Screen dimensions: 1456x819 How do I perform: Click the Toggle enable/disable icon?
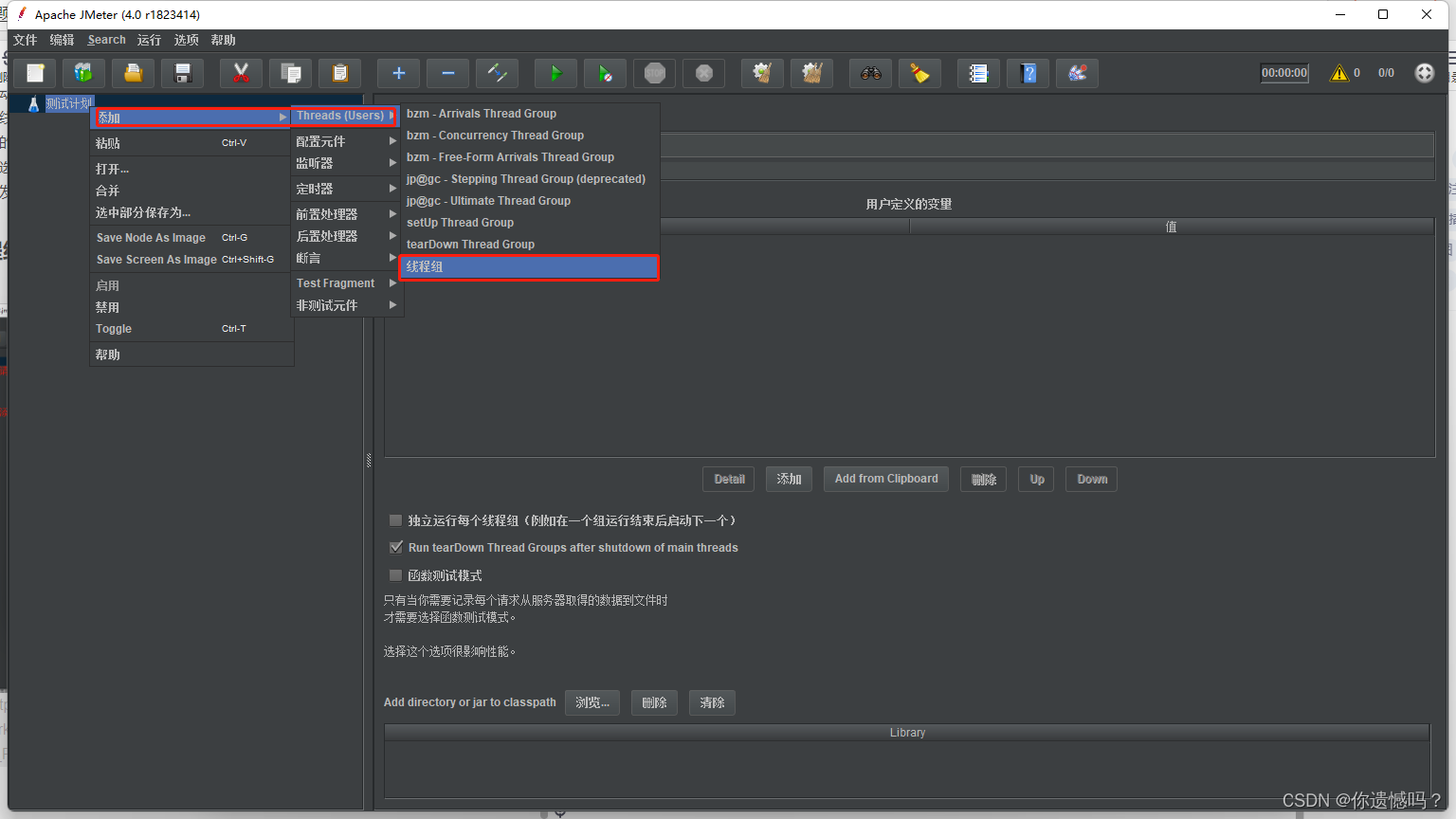click(498, 73)
